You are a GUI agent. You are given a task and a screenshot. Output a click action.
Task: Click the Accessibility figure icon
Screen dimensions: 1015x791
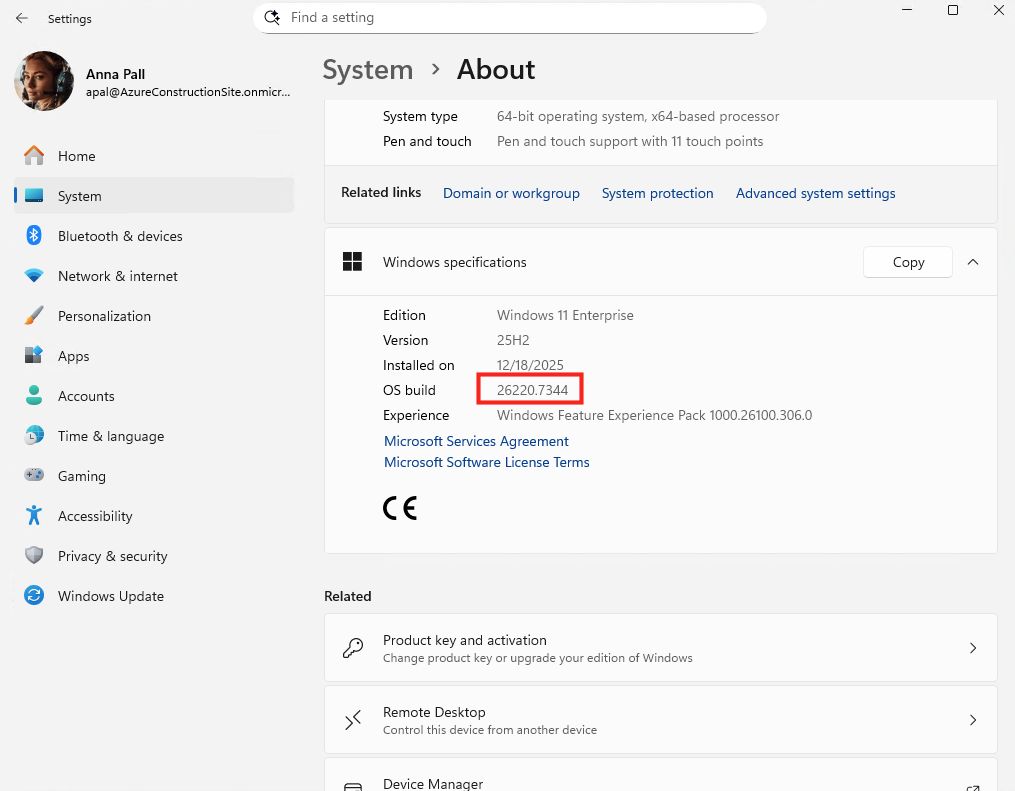(x=34, y=516)
